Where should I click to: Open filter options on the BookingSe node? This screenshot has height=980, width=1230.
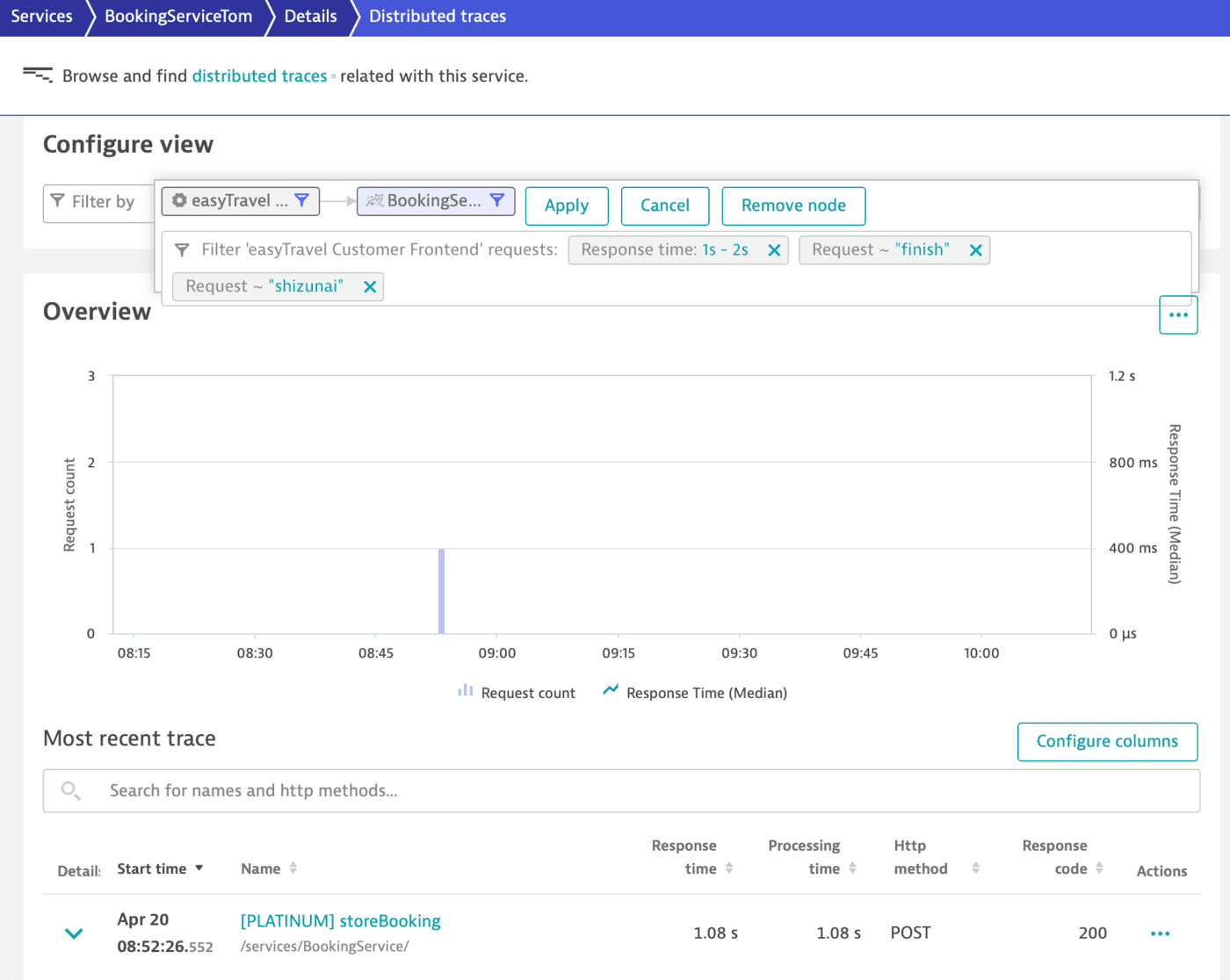pos(500,200)
